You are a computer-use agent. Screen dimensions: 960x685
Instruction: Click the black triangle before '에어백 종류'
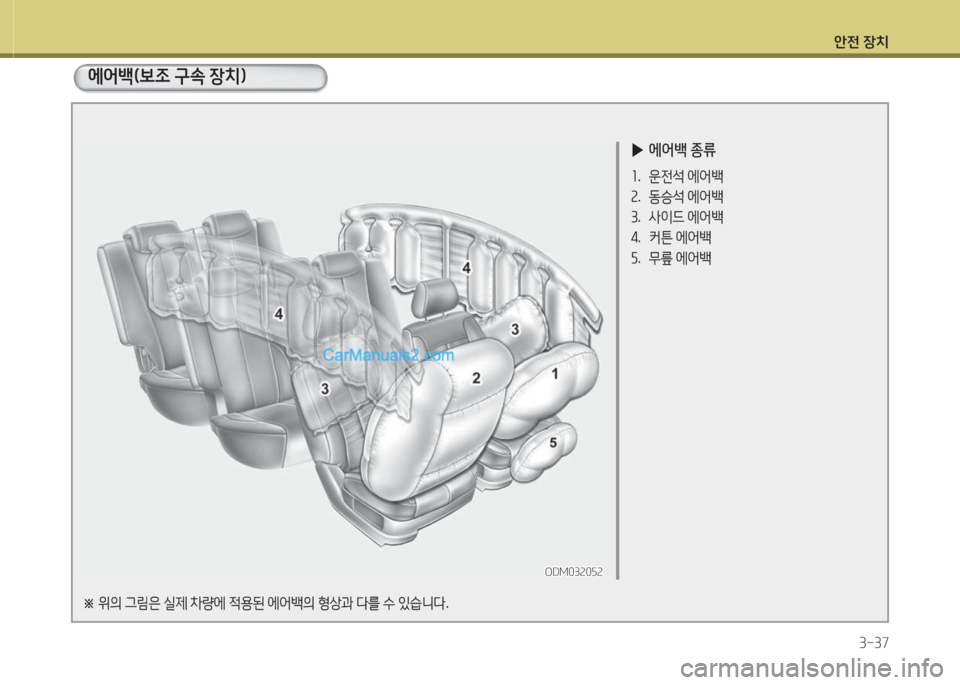[x=637, y=150]
